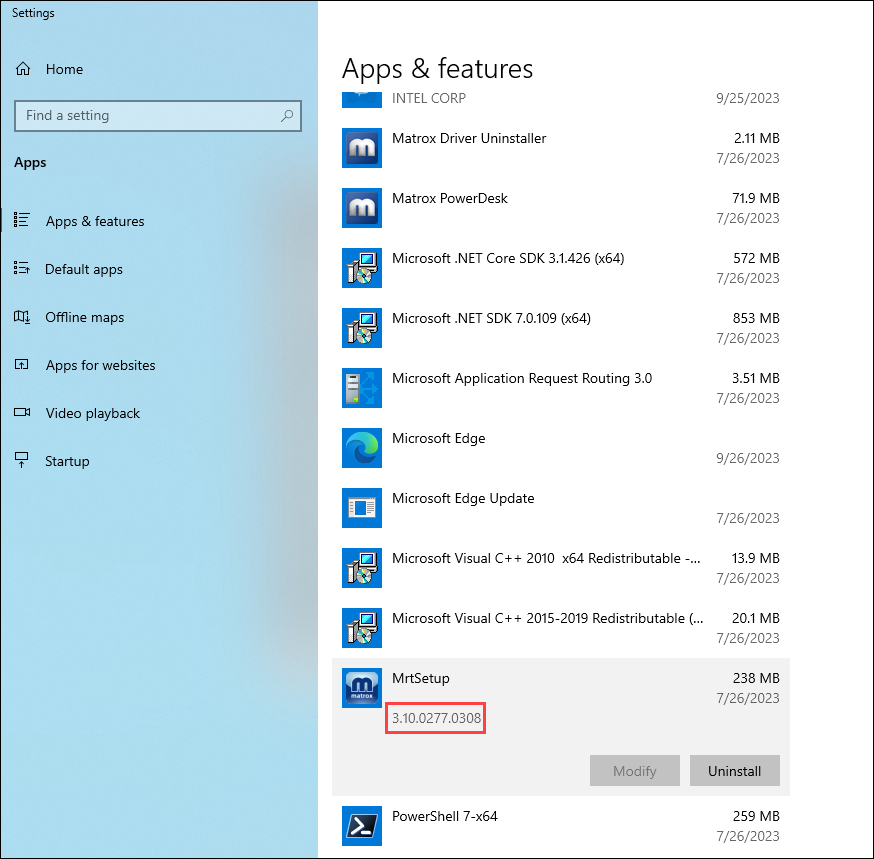Click the Microsoft Edge logo icon

361,448
